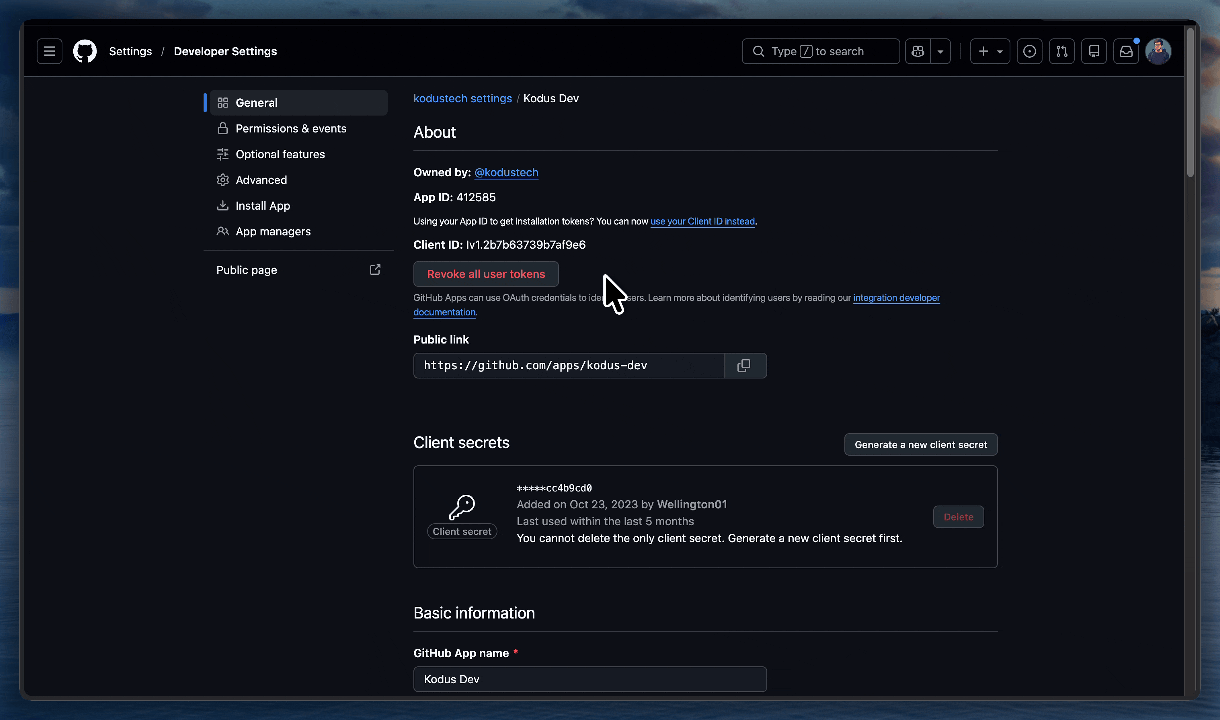Image resolution: width=1220 pixels, height=720 pixels.
Task: Open the Advanced settings page
Action: tap(261, 180)
